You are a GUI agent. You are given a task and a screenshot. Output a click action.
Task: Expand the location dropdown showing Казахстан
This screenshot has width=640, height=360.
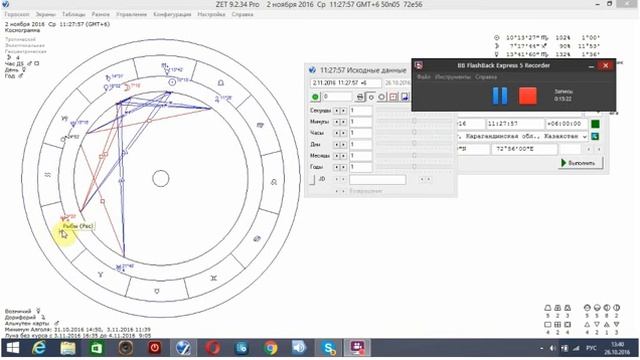pyautogui.click(x=585, y=136)
